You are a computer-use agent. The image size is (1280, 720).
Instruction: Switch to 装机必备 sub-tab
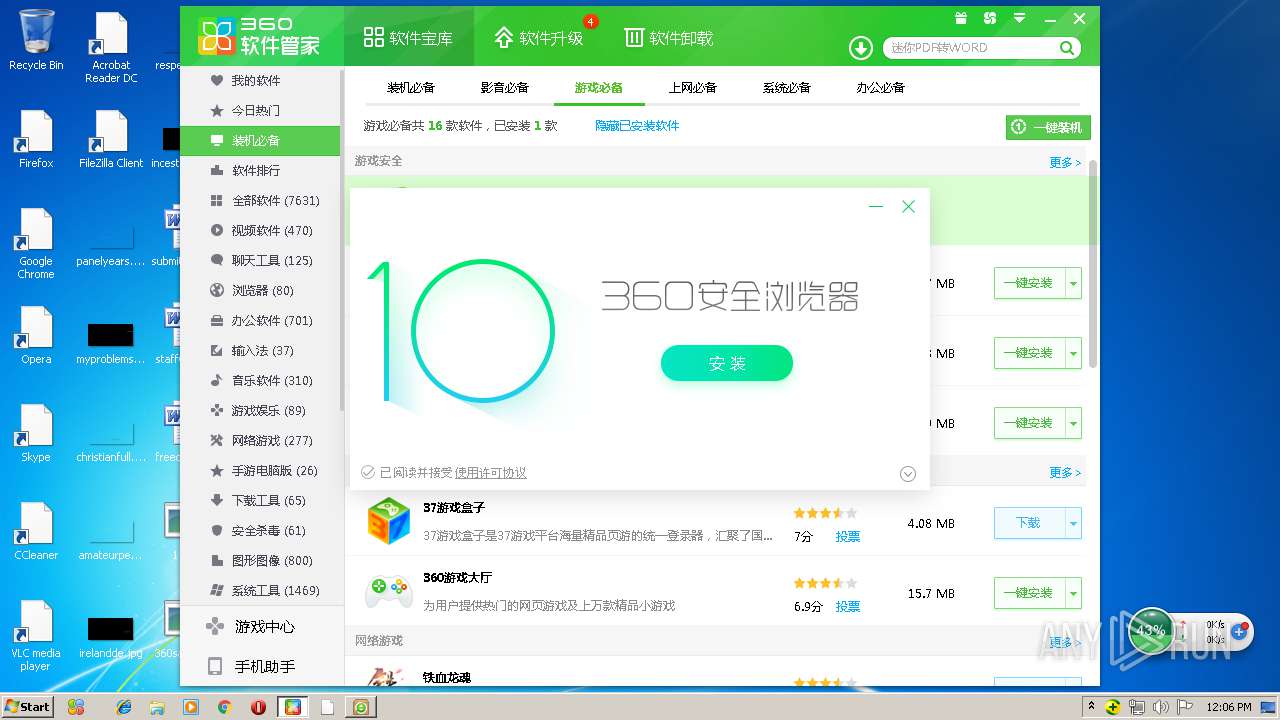(x=411, y=87)
